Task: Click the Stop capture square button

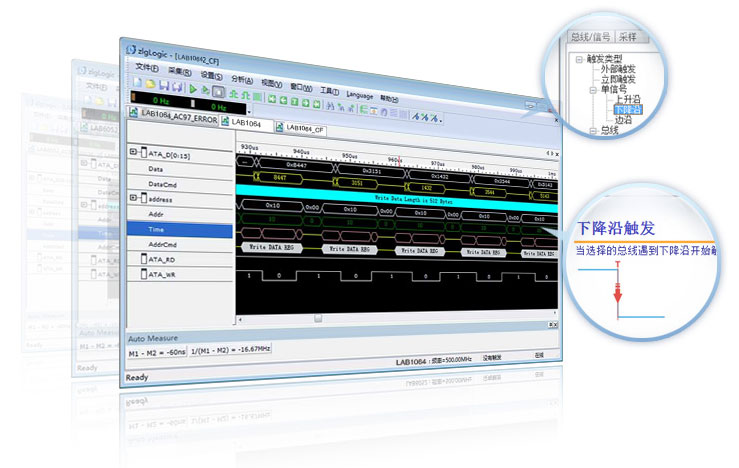Action: click(218, 92)
